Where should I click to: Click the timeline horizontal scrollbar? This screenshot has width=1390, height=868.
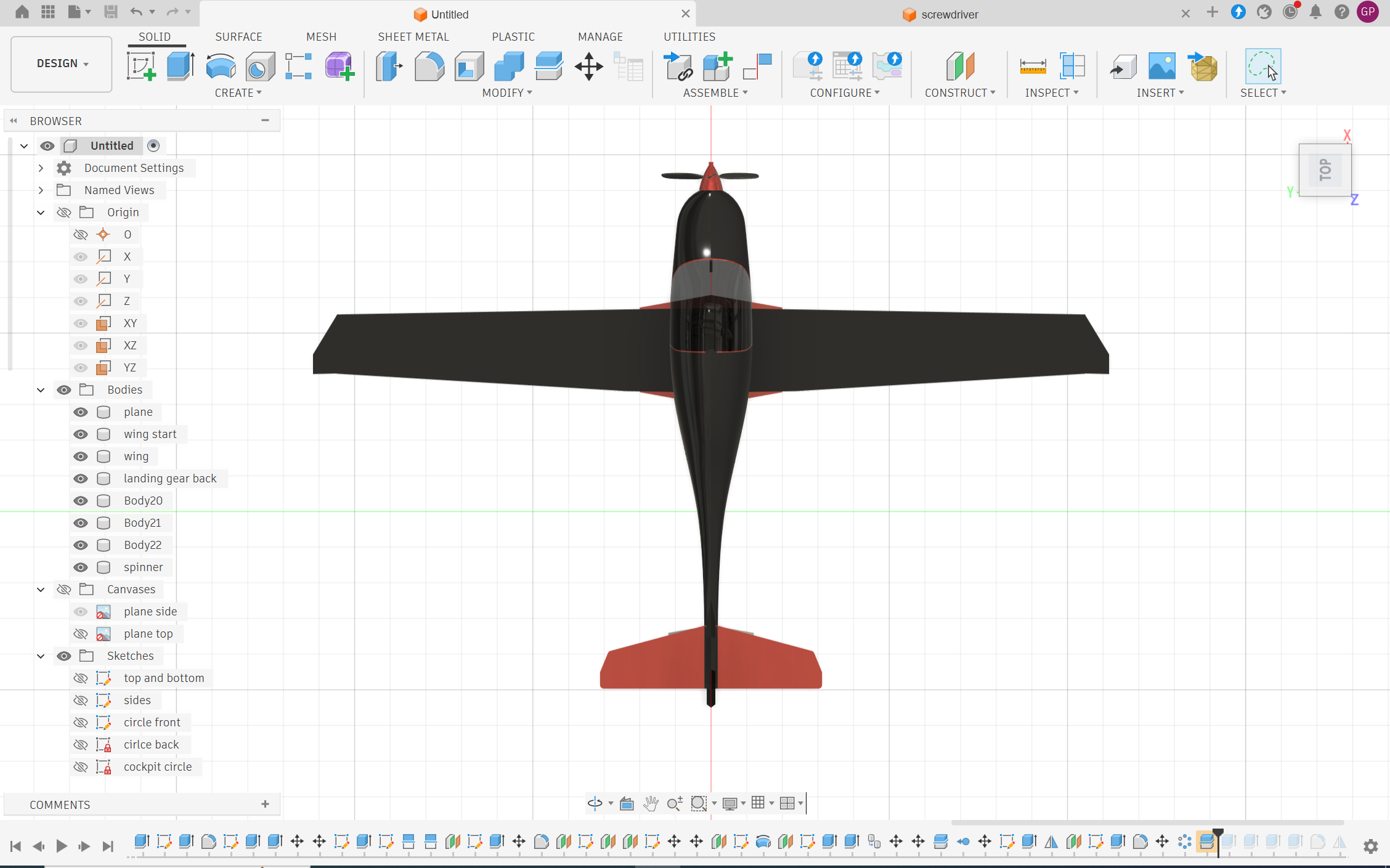pos(1147,822)
